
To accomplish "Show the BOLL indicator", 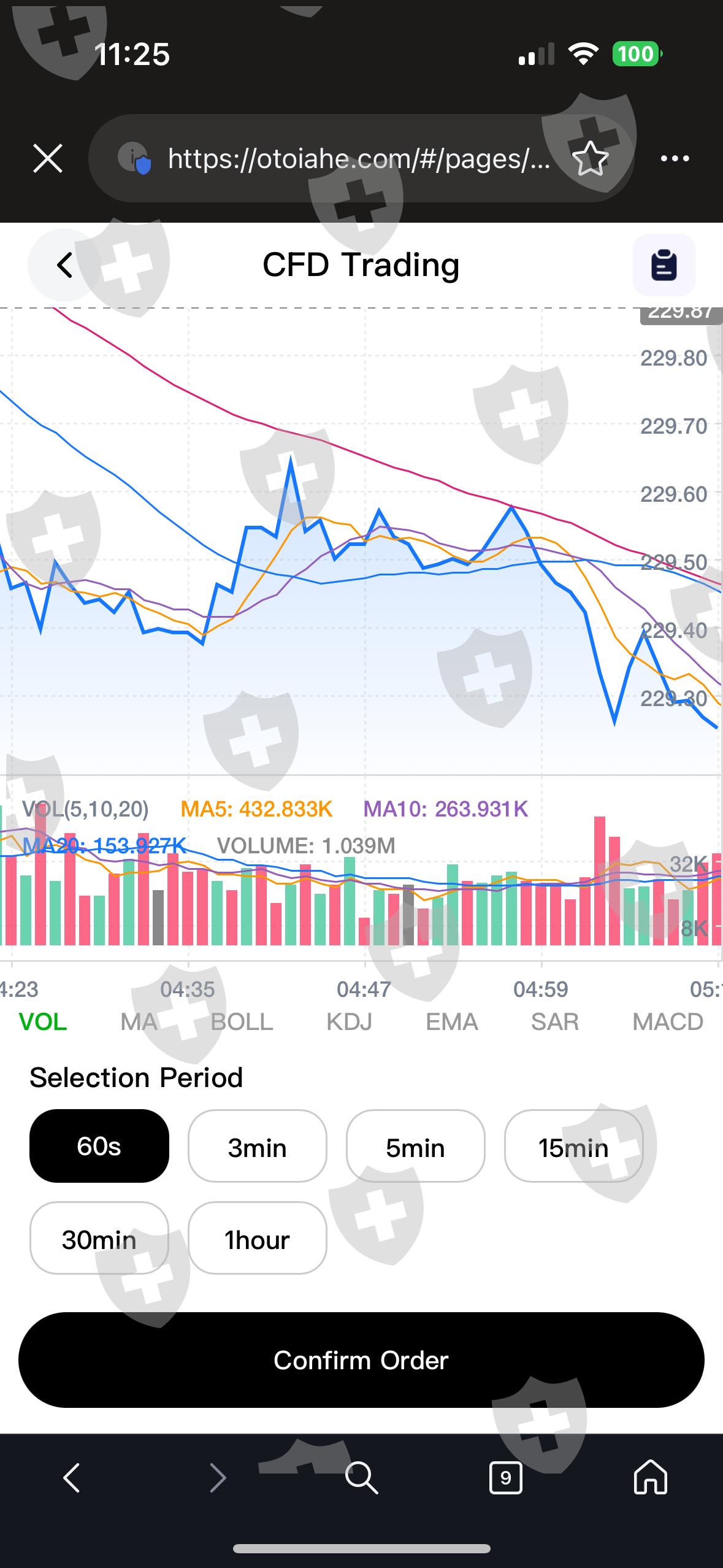I will (x=242, y=1022).
